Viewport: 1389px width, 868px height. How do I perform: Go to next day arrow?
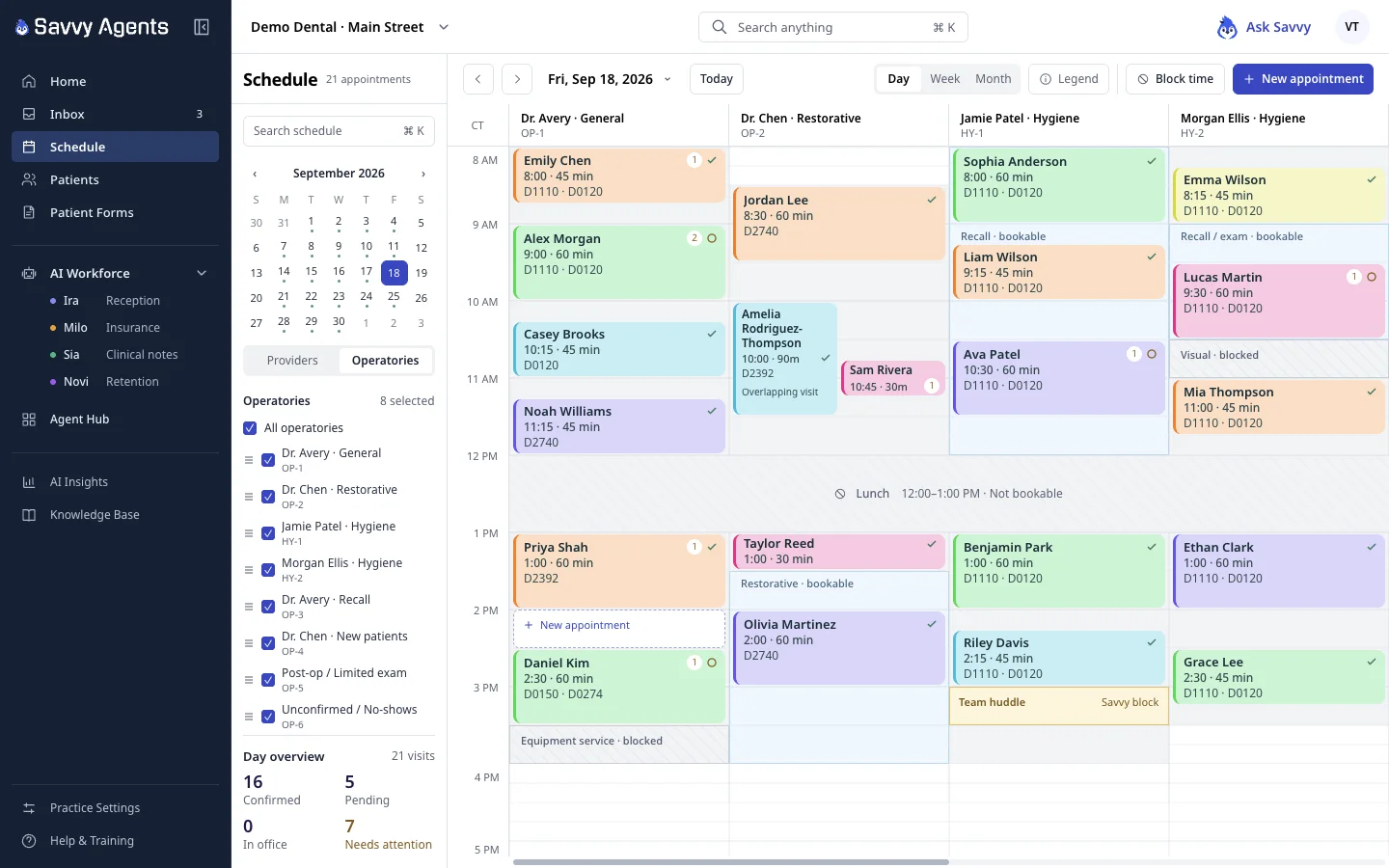[518, 79]
